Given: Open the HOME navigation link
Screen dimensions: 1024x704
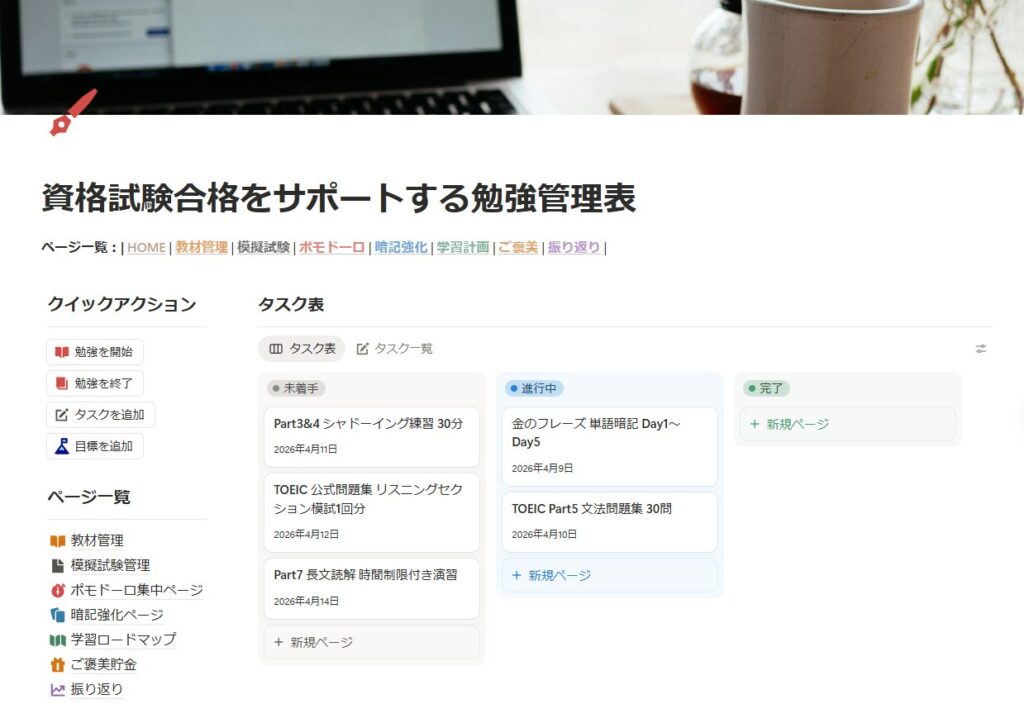Looking at the screenshot, I should coord(144,247).
